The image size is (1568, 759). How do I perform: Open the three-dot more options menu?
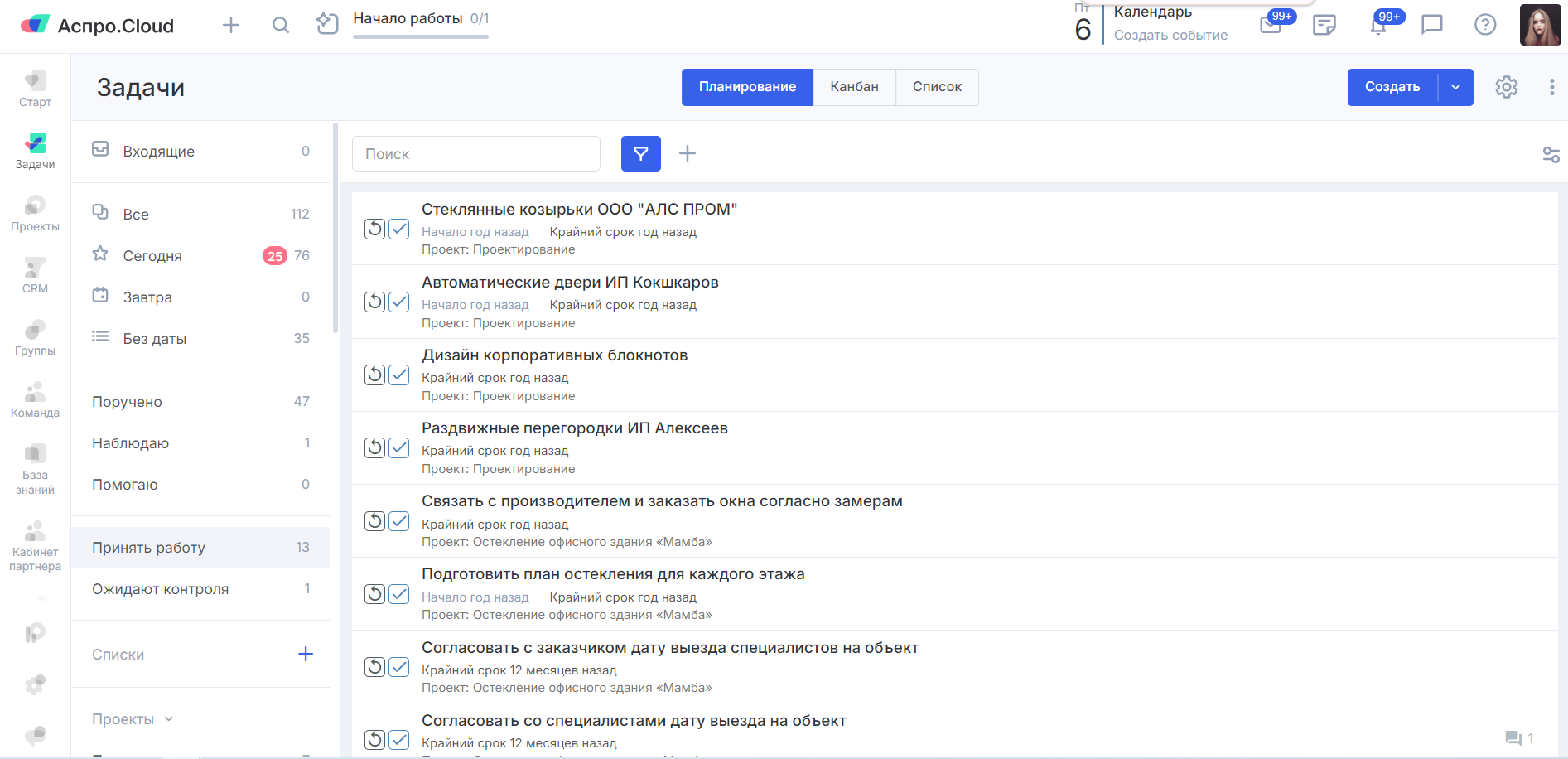point(1551,87)
